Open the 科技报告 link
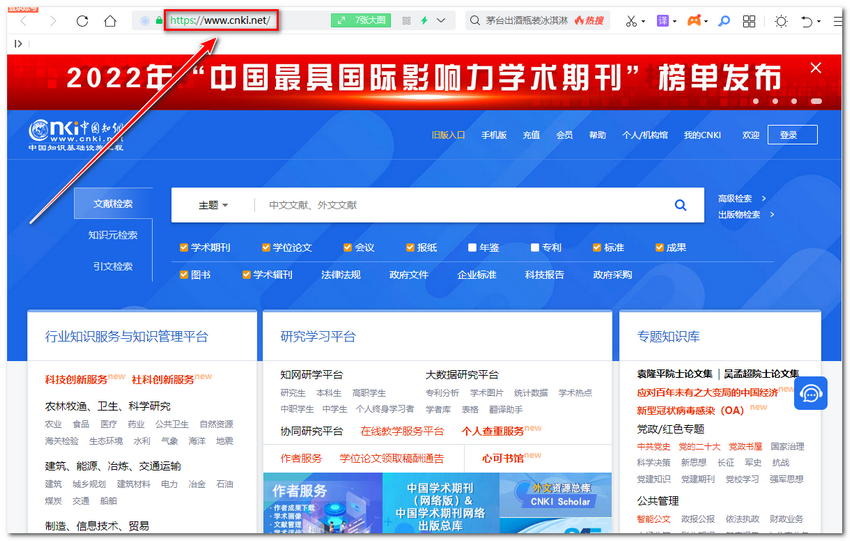This screenshot has height=541, width=850. pyautogui.click(x=544, y=275)
